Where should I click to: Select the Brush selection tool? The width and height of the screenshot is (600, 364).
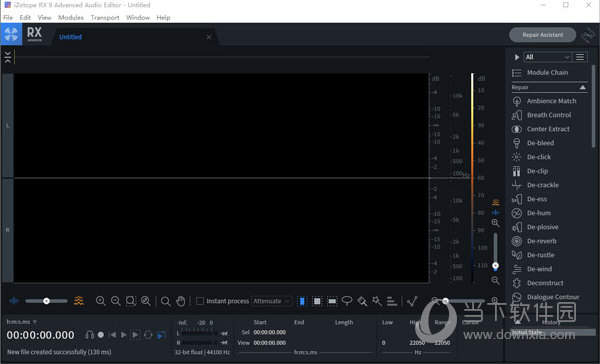[x=362, y=301]
